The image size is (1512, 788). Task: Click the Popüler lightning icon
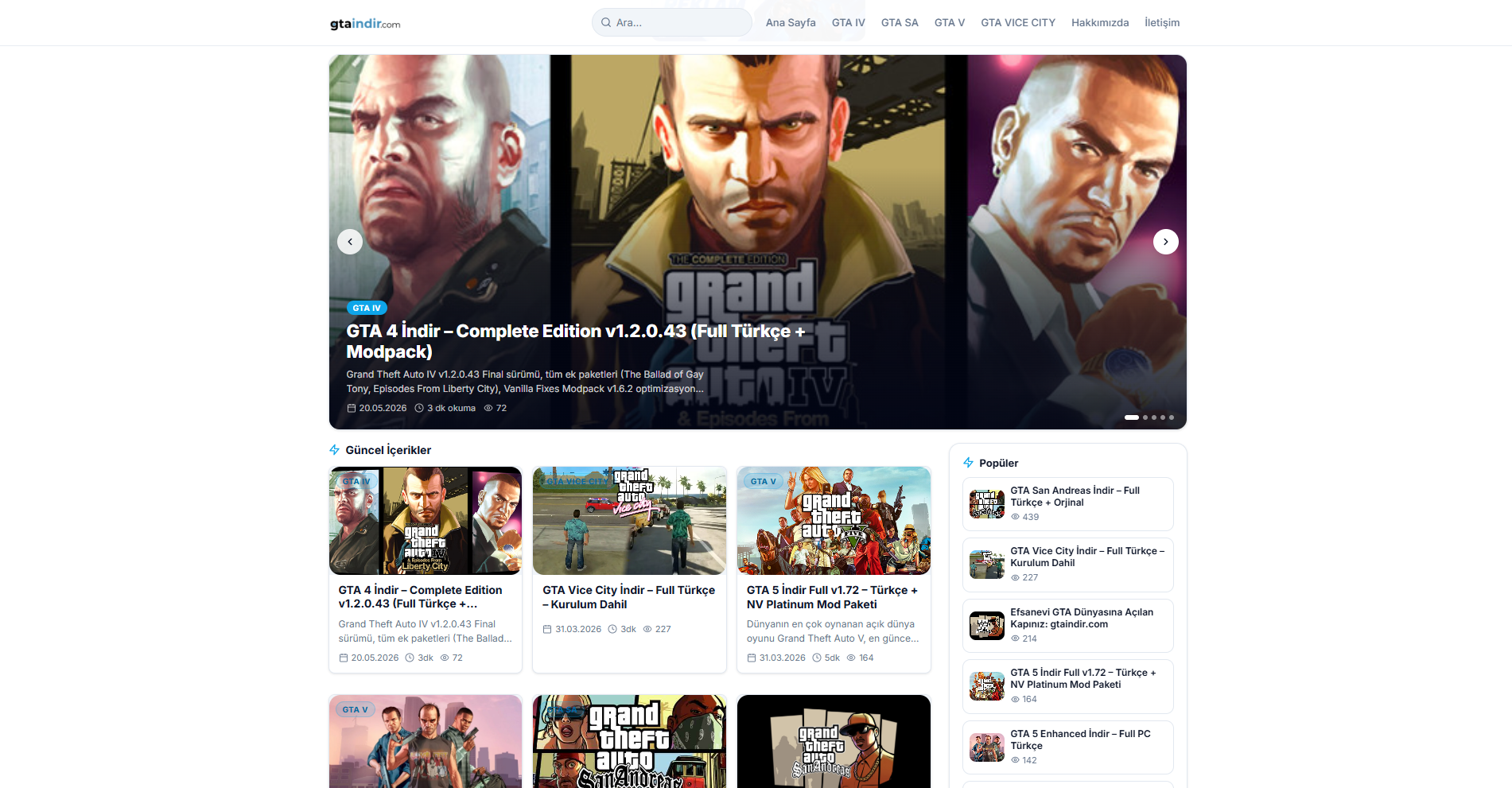point(969,463)
